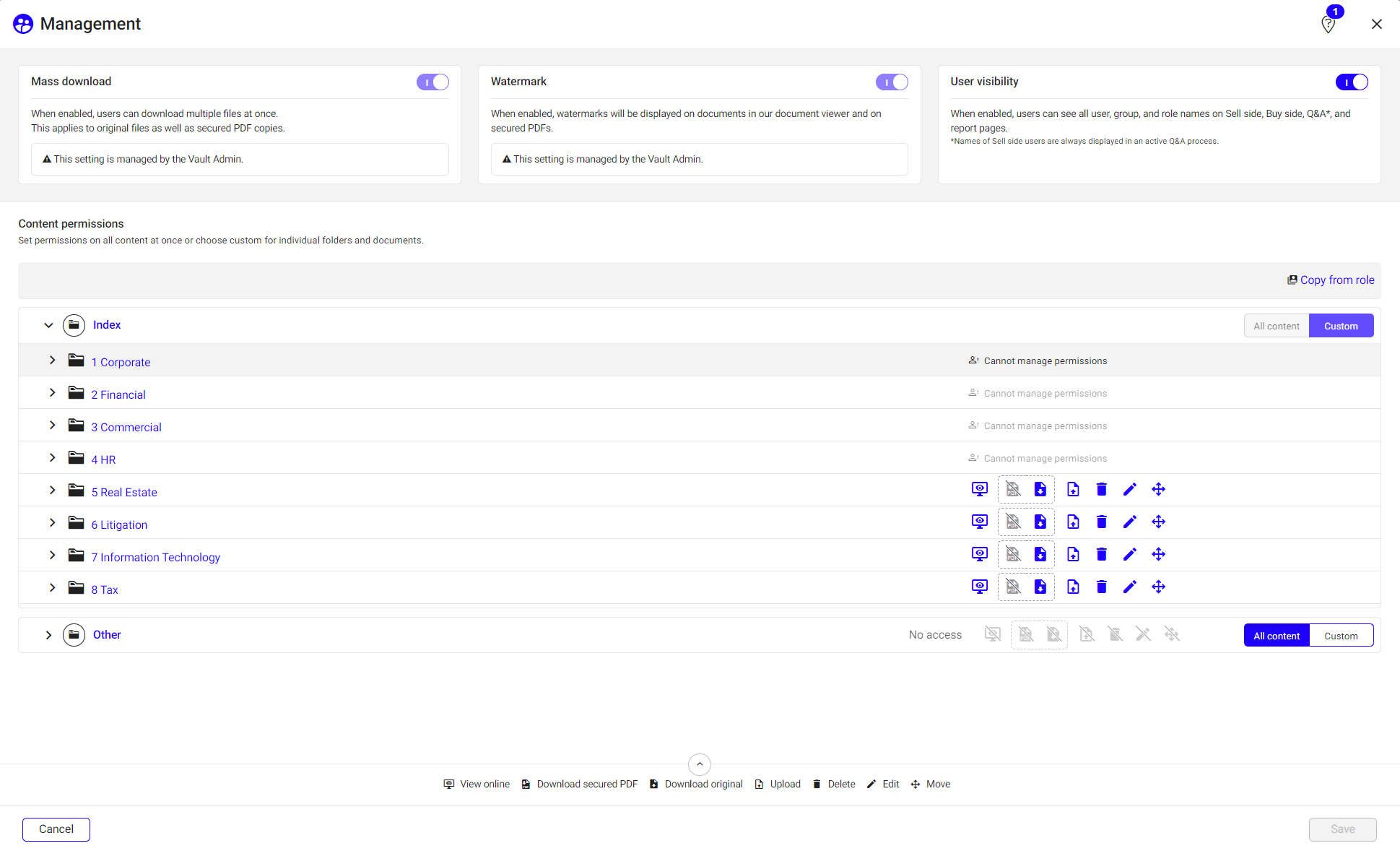This screenshot has width=1400, height=851.
Task: Click View online icon in Other row
Action: coord(993,634)
